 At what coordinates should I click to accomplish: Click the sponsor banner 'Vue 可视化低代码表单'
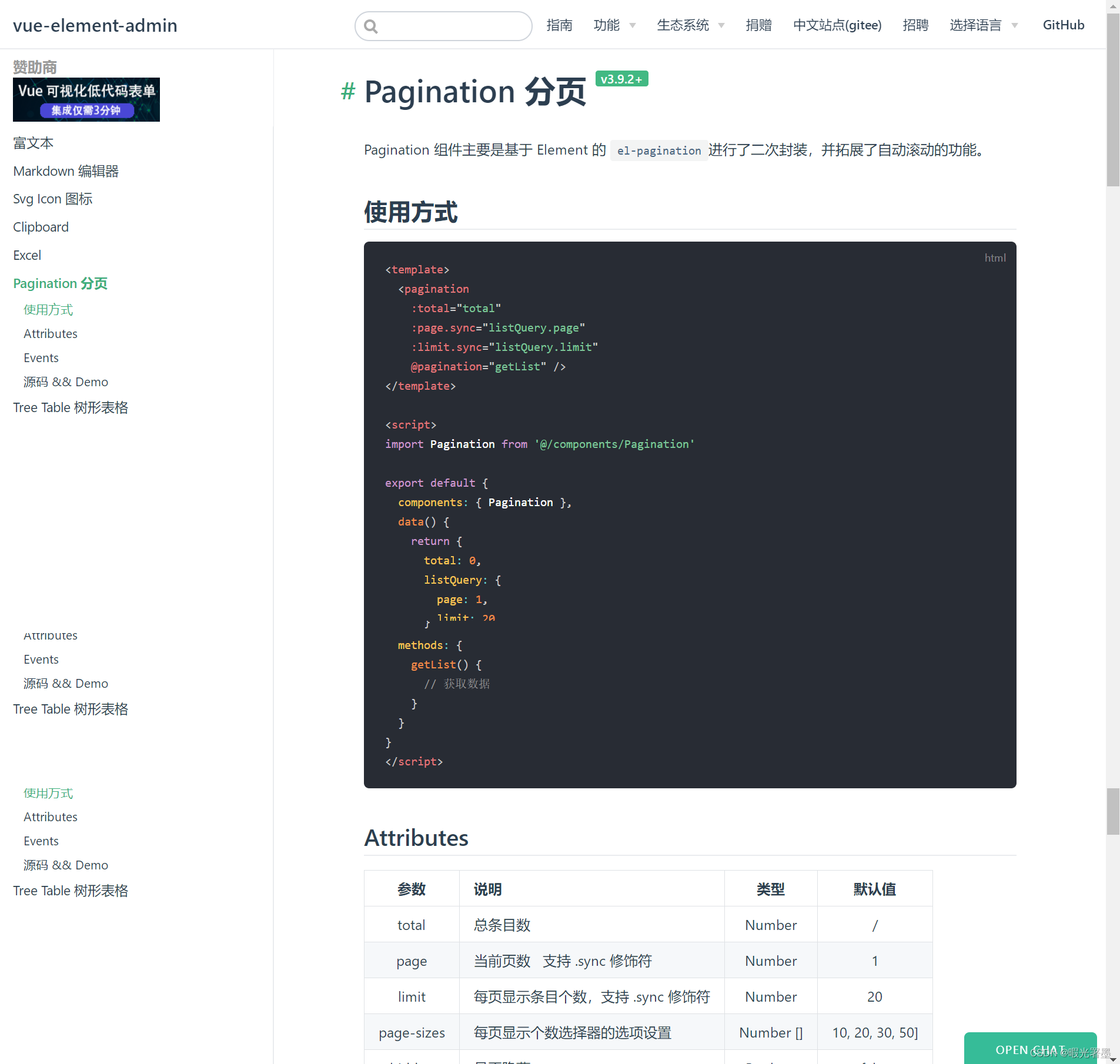point(86,99)
